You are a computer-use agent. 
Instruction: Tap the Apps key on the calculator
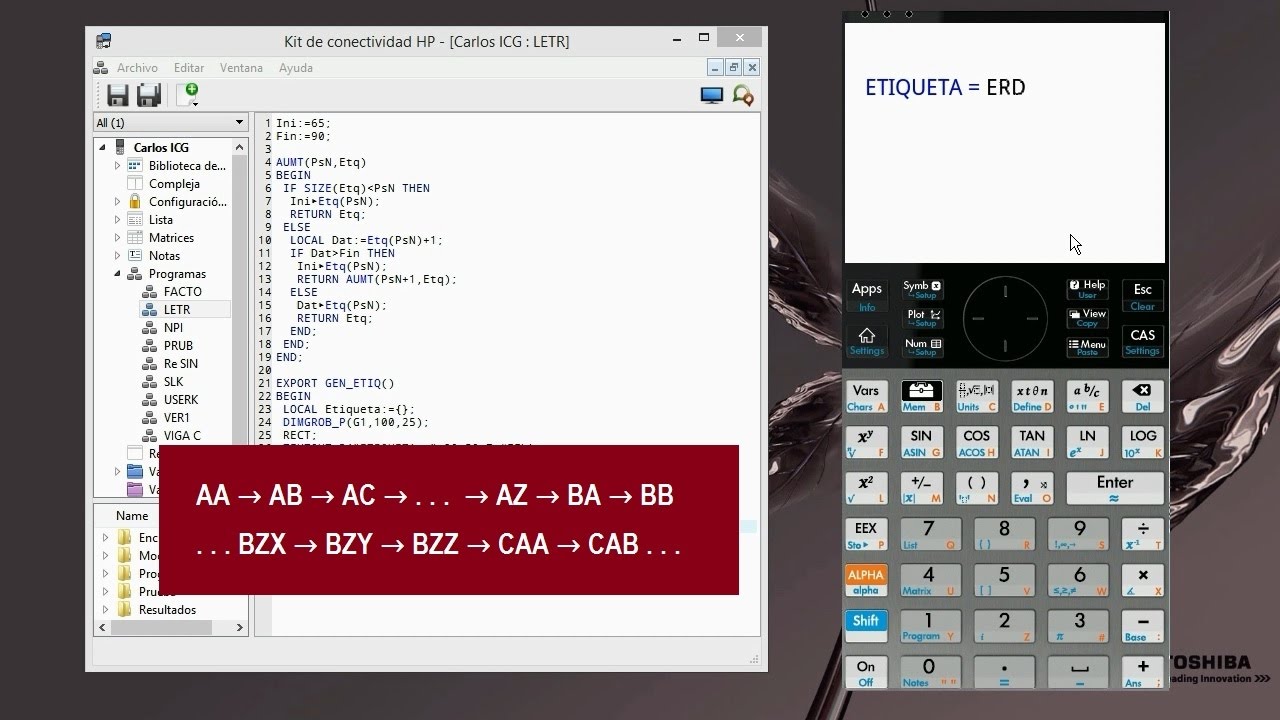point(867,296)
